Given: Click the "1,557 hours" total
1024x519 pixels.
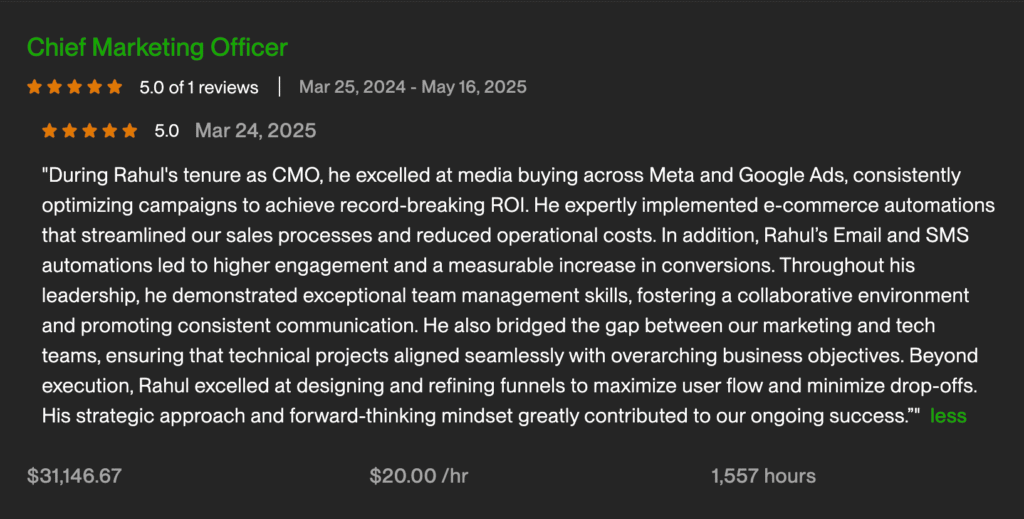Looking at the screenshot, I should click(763, 476).
